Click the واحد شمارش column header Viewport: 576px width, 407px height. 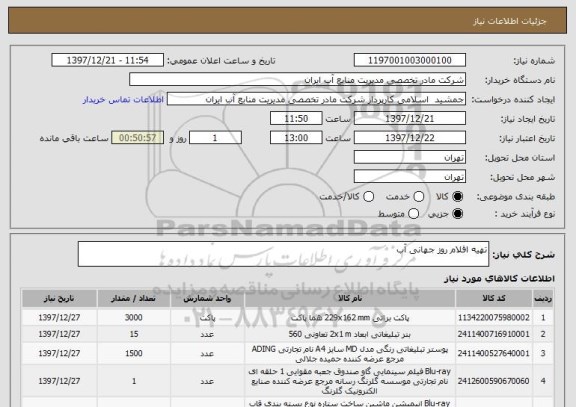(x=207, y=298)
